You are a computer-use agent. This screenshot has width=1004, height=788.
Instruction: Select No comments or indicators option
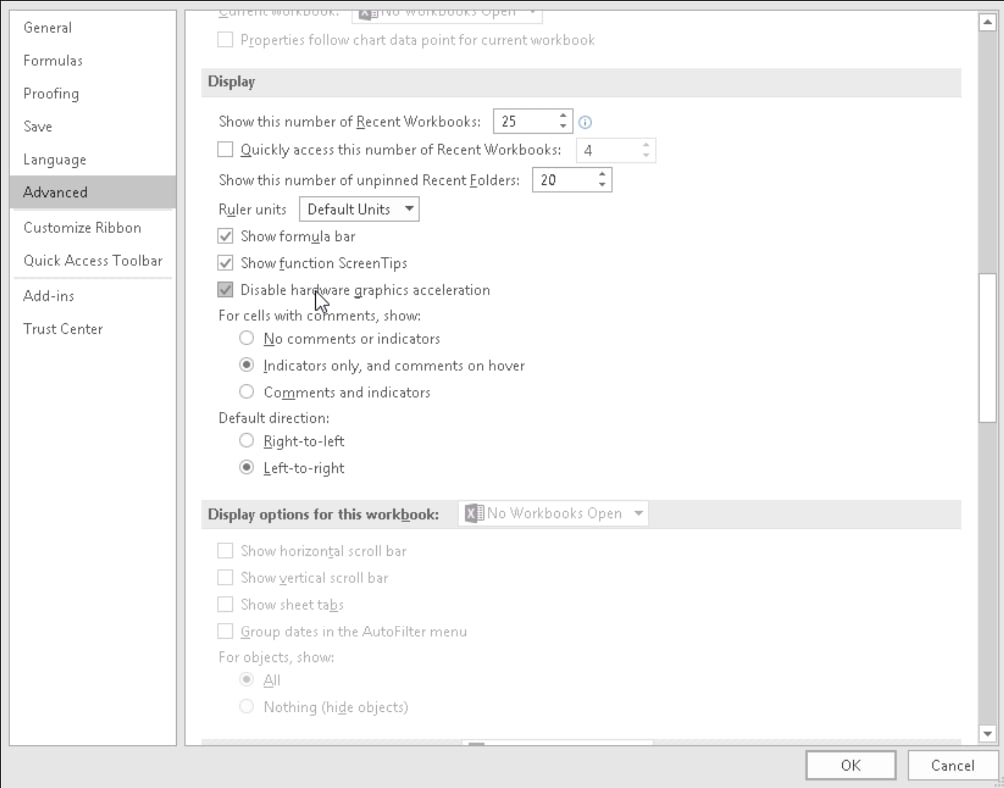(247, 338)
